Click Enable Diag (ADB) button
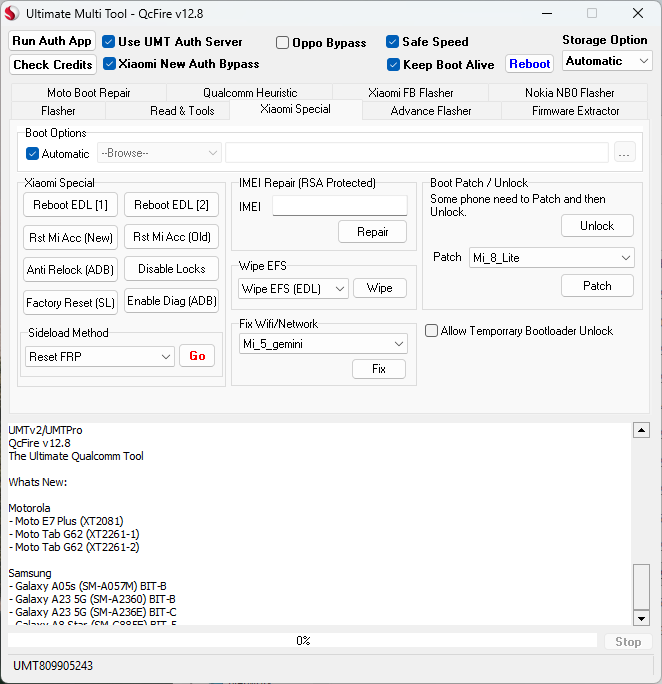This screenshot has width=662, height=684. click(171, 301)
